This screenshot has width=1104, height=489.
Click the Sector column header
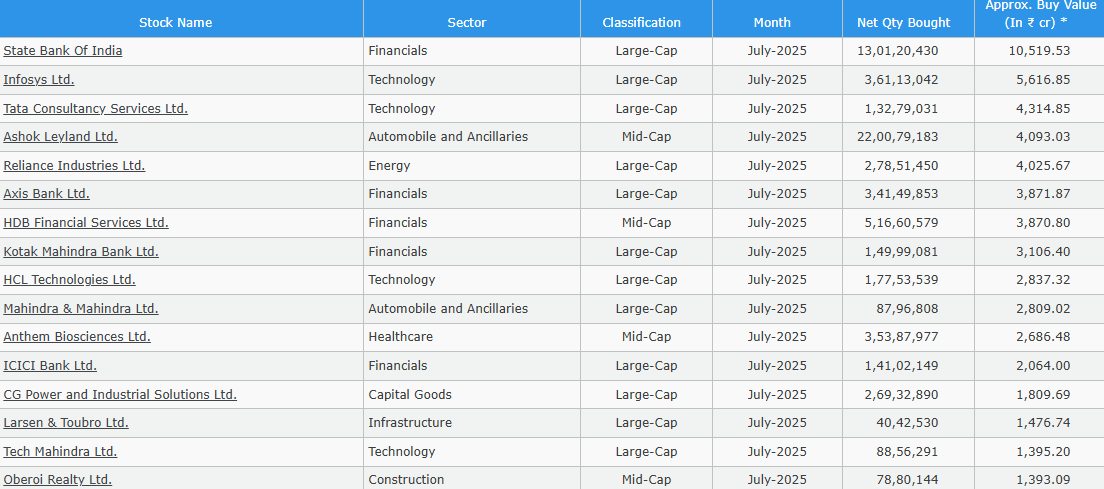pos(467,22)
